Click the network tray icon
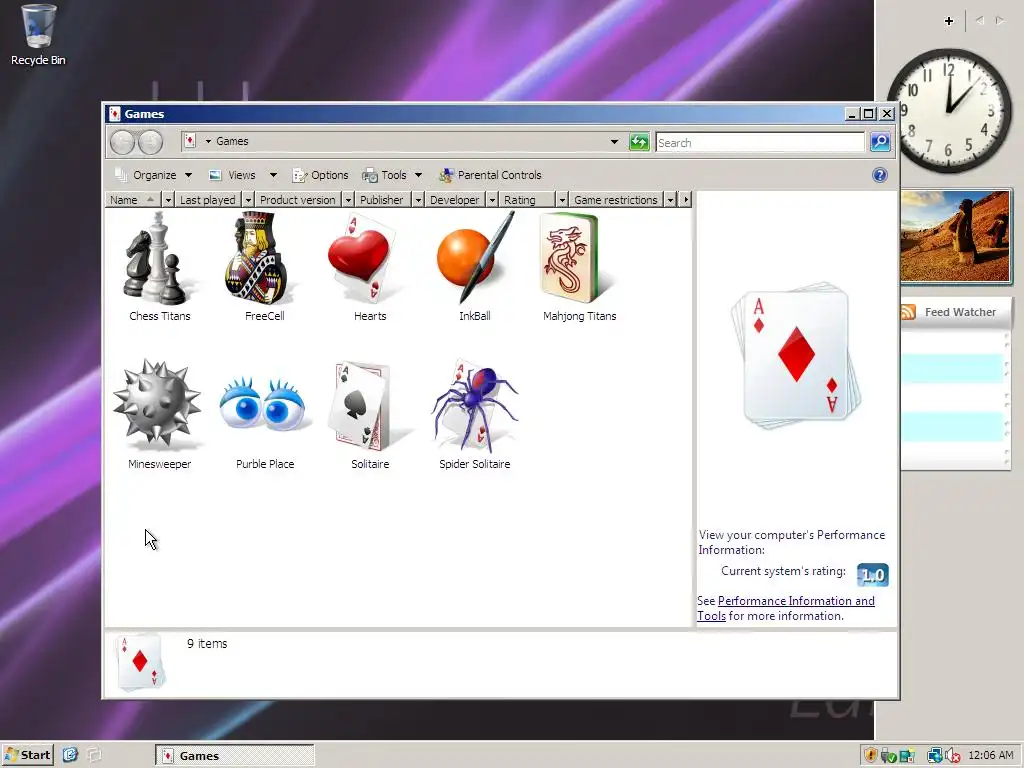Screen dimensions: 1024x768 [x=935, y=756]
